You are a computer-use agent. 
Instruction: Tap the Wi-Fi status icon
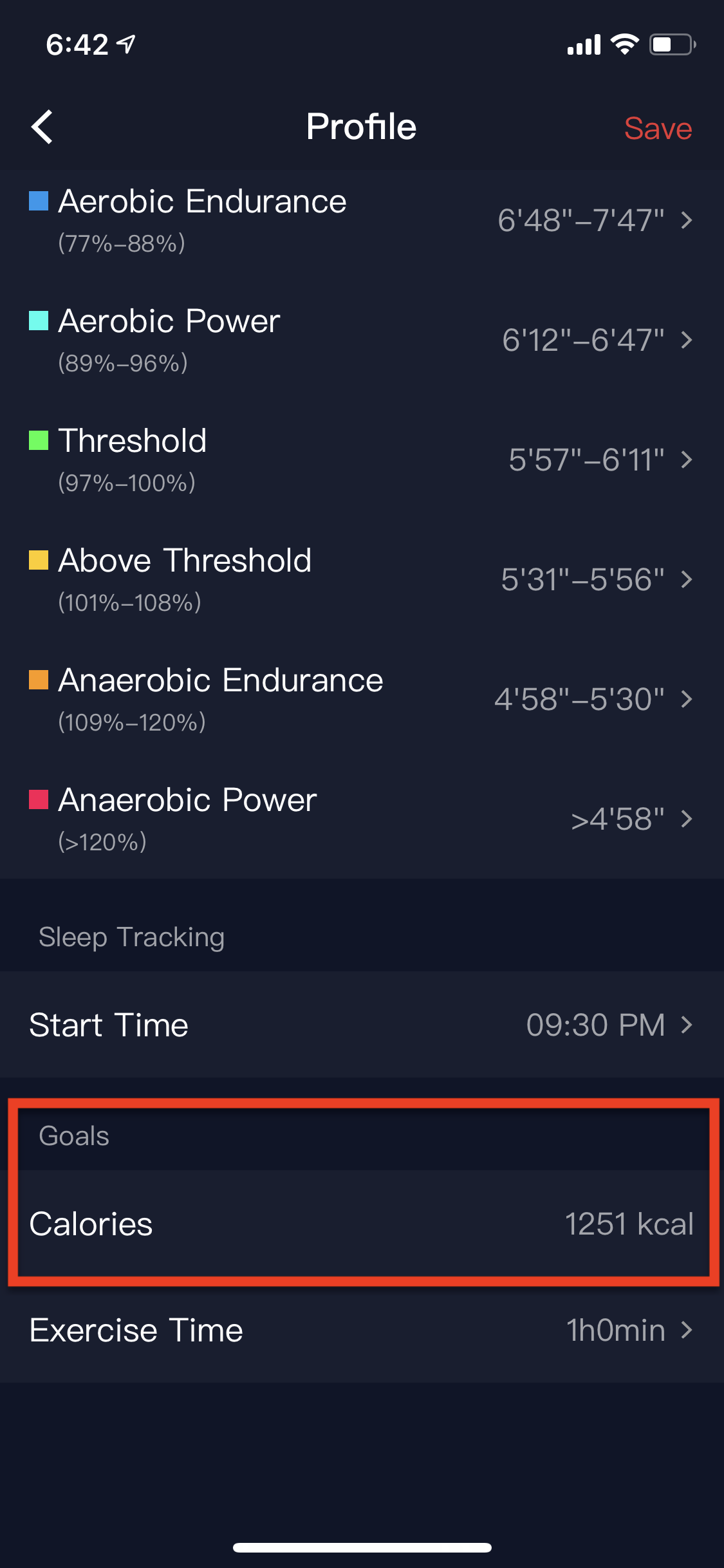click(x=624, y=44)
